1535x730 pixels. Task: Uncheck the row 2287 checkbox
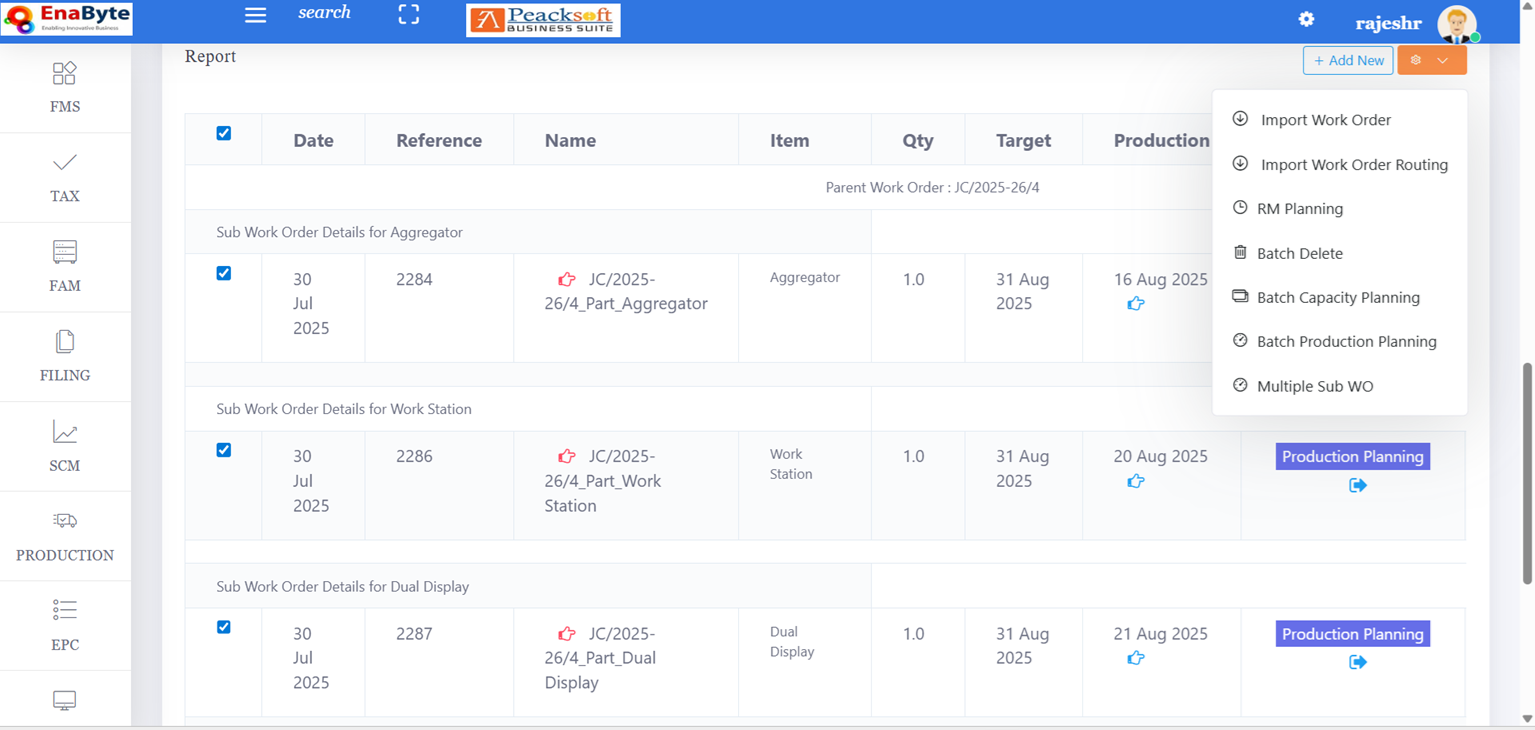[224, 627]
